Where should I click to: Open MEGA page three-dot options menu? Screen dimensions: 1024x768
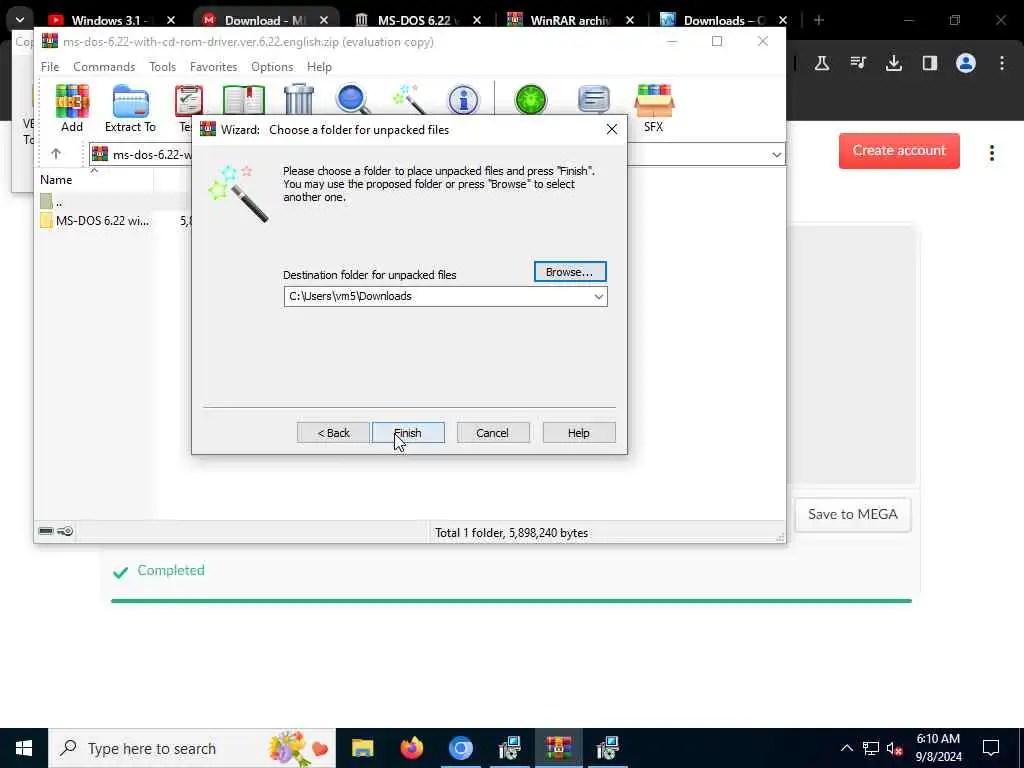point(991,153)
